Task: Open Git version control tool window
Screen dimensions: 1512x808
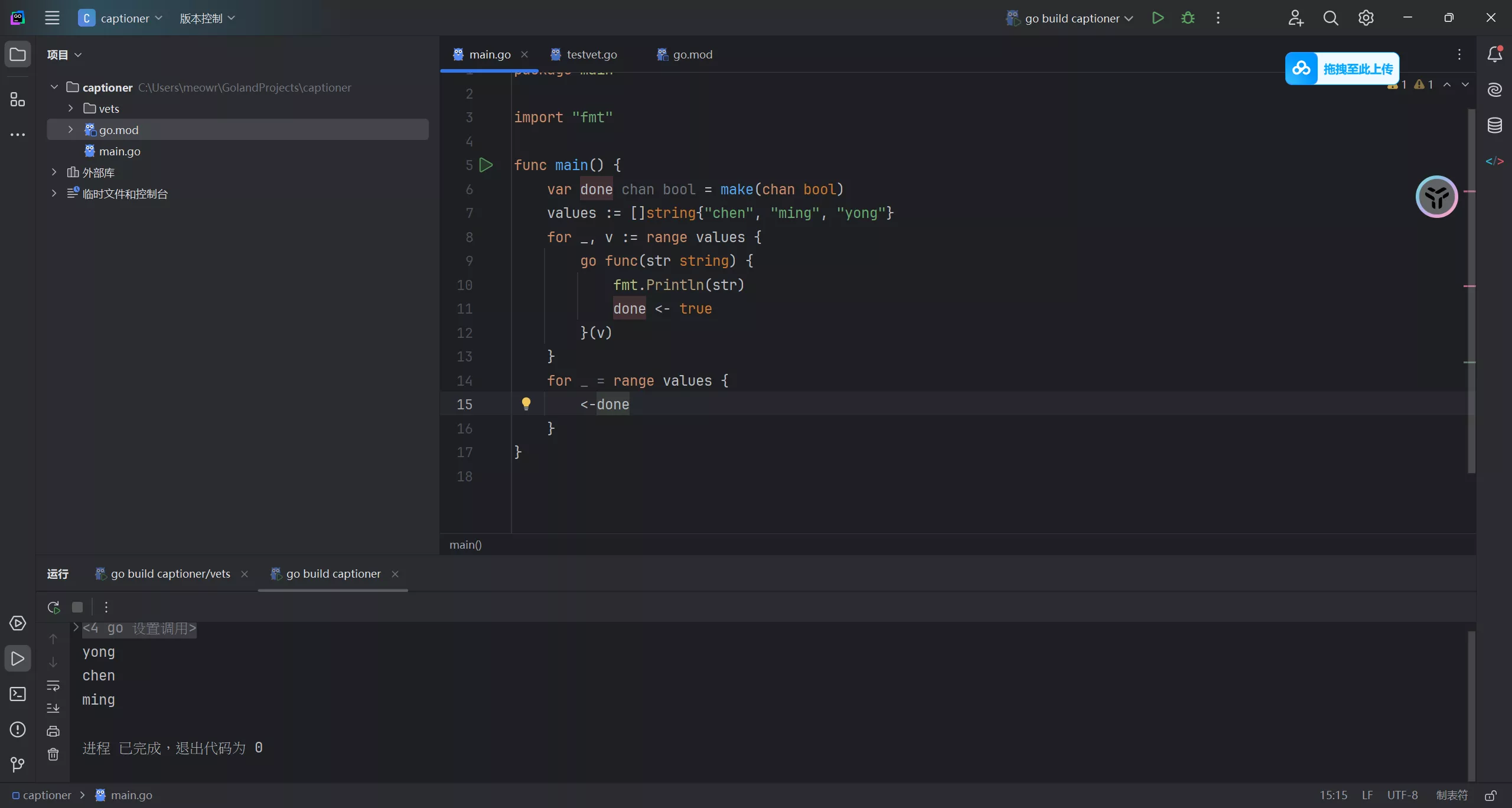Action: tap(18, 765)
